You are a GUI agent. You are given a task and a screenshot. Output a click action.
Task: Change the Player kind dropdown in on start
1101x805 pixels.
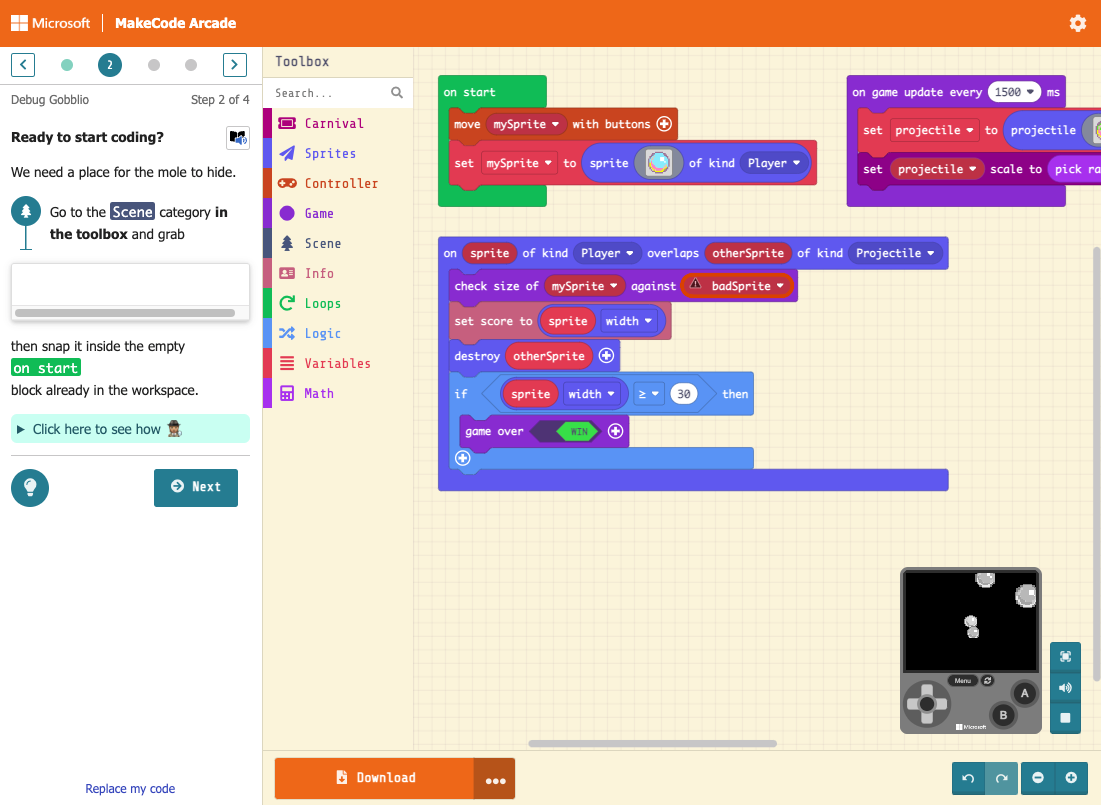click(774, 163)
